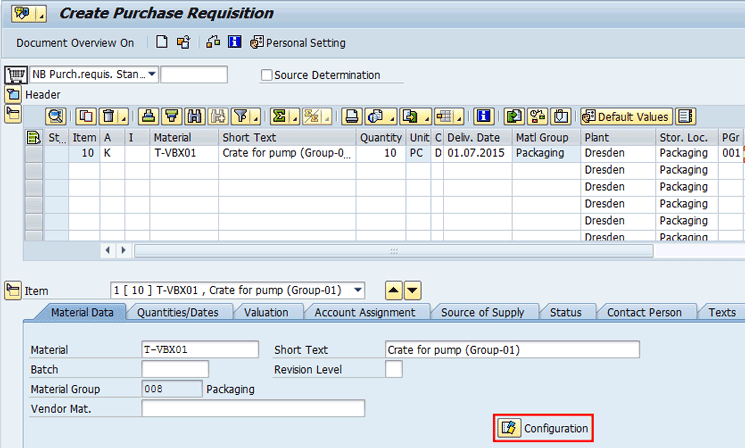Expand the Header section
This screenshot has height=448, width=745.
click(14, 95)
